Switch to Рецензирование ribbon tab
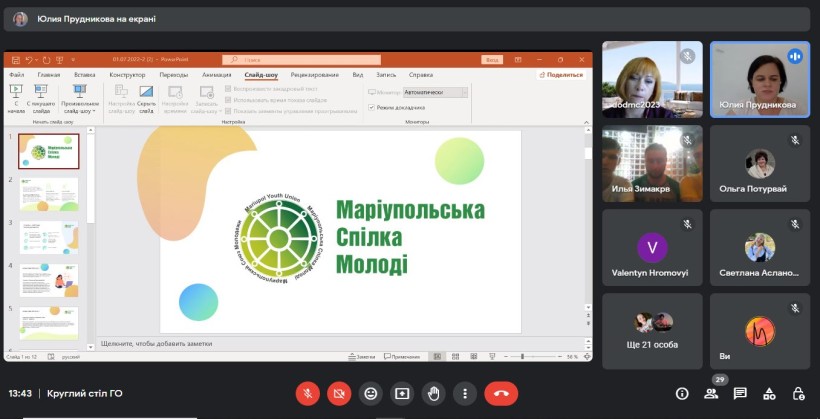This screenshot has height=419, width=820. pyautogui.click(x=315, y=75)
